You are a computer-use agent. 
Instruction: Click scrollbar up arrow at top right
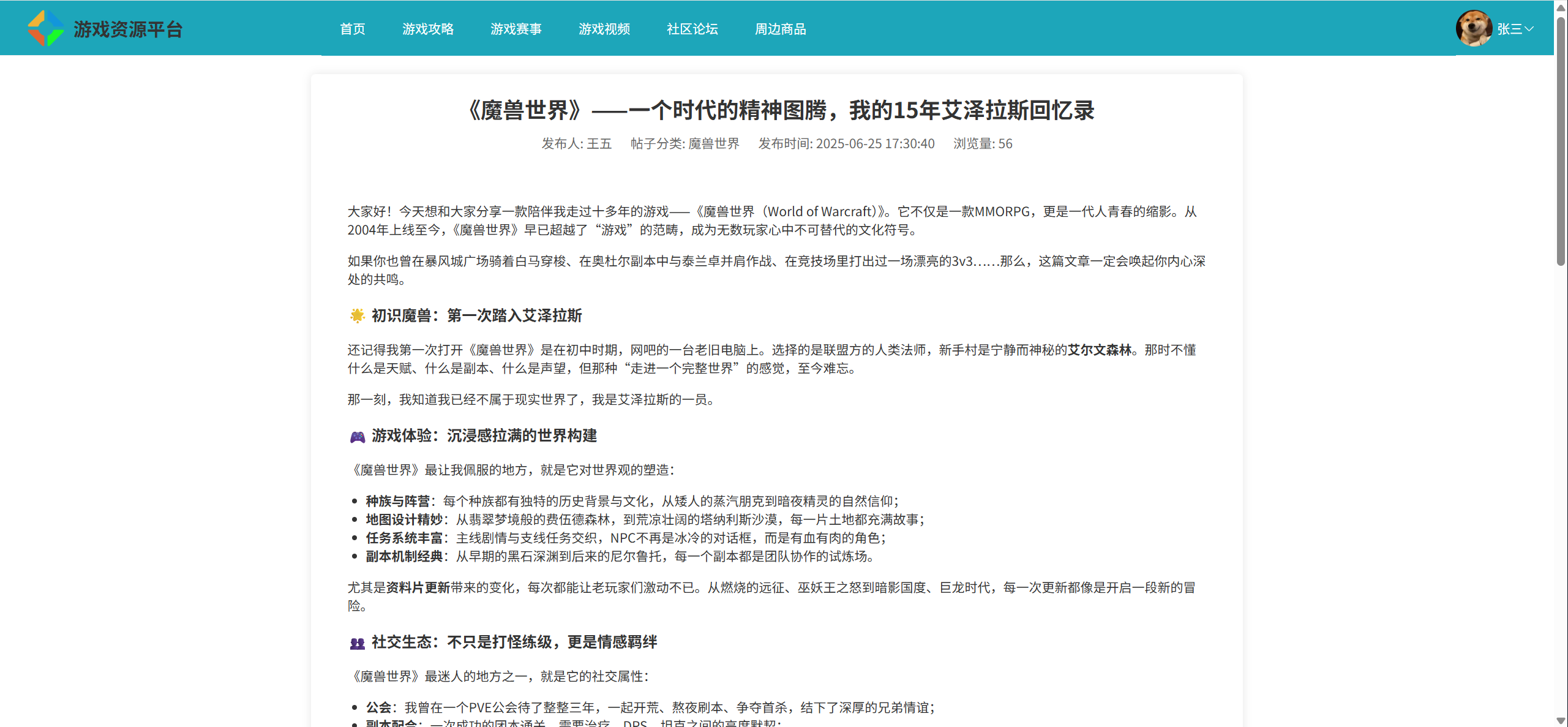point(1561,7)
